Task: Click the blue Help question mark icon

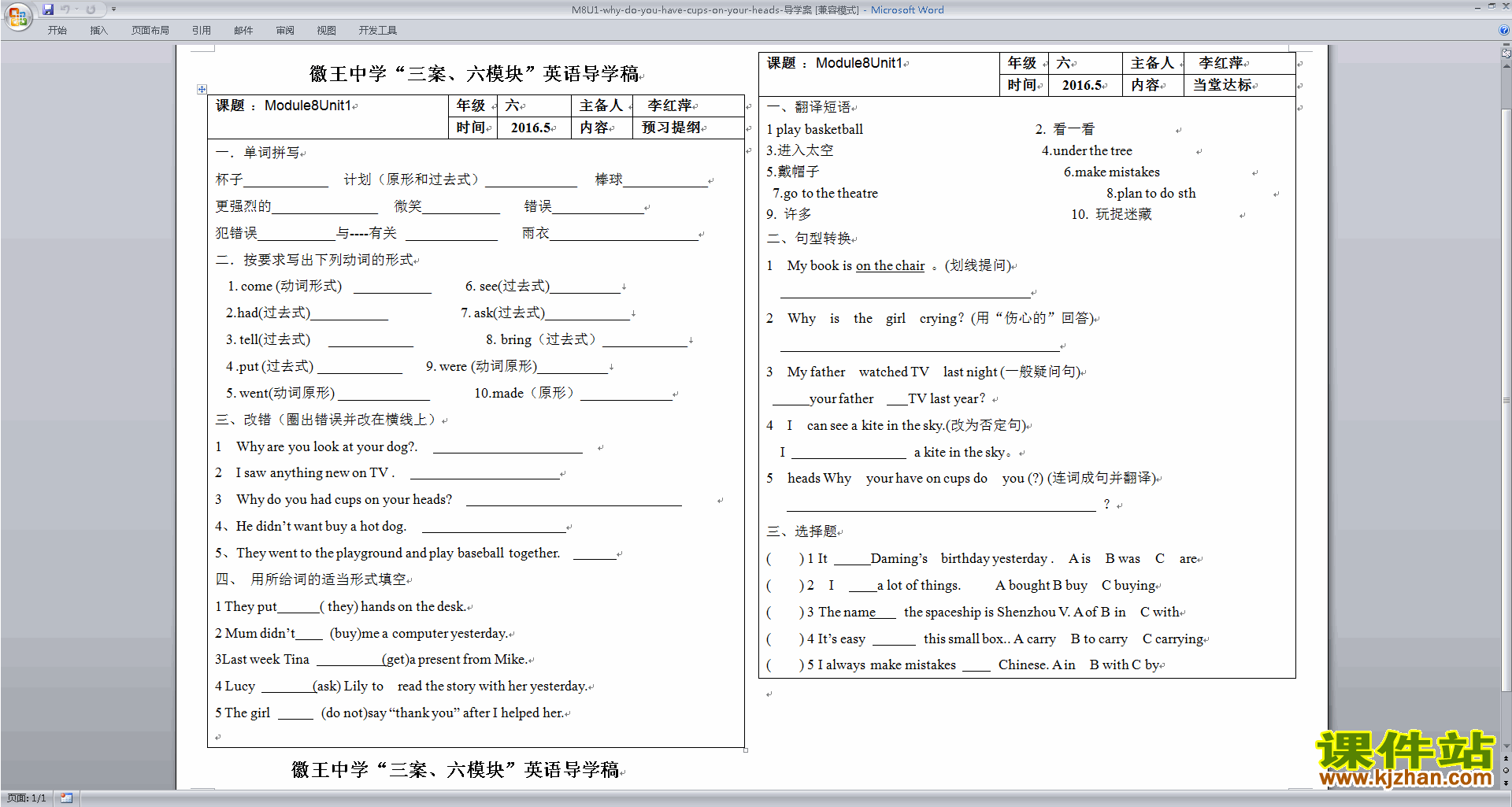Action: pos(1504,31)
